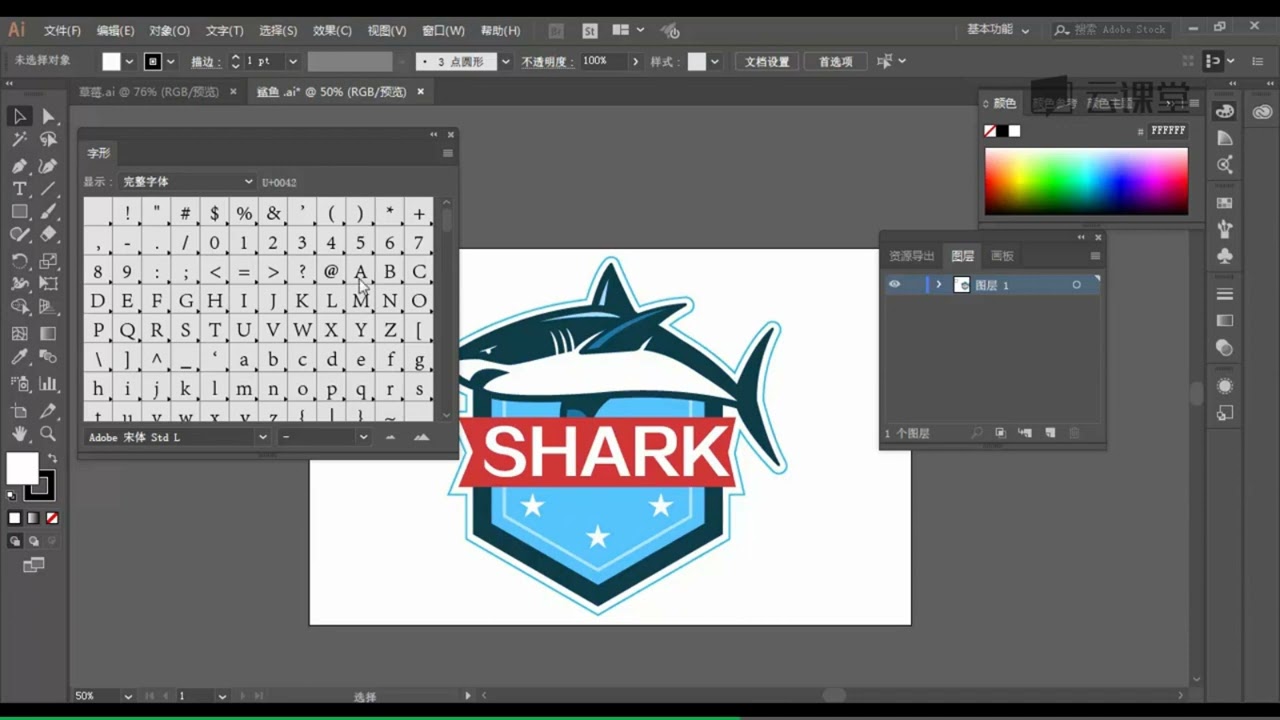
Task: Select the Hand tool
Action: 19,434
